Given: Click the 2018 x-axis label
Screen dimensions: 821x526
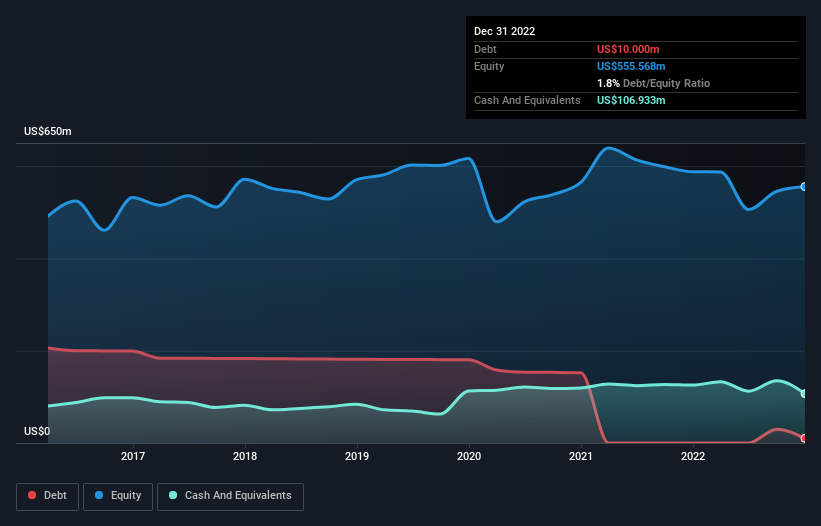Looking at the screenshot, I should point(245,456).
